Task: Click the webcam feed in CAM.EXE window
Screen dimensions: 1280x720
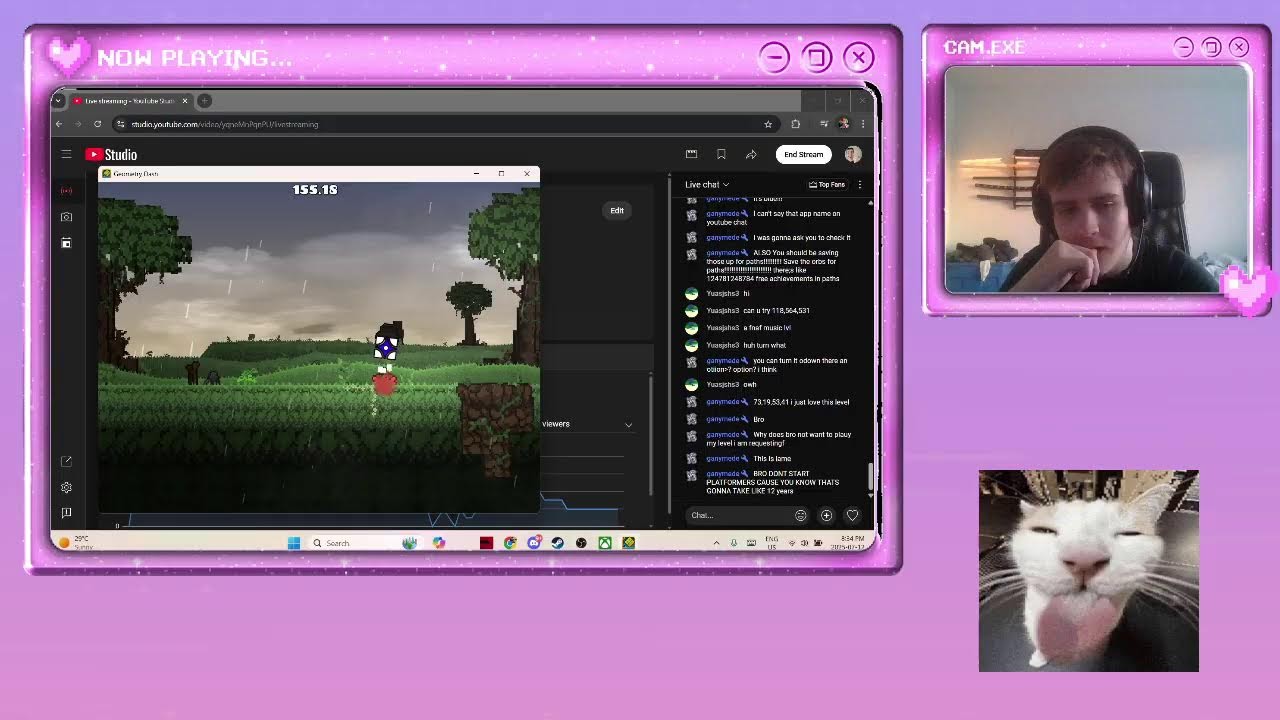Action: click(1097, 180)
